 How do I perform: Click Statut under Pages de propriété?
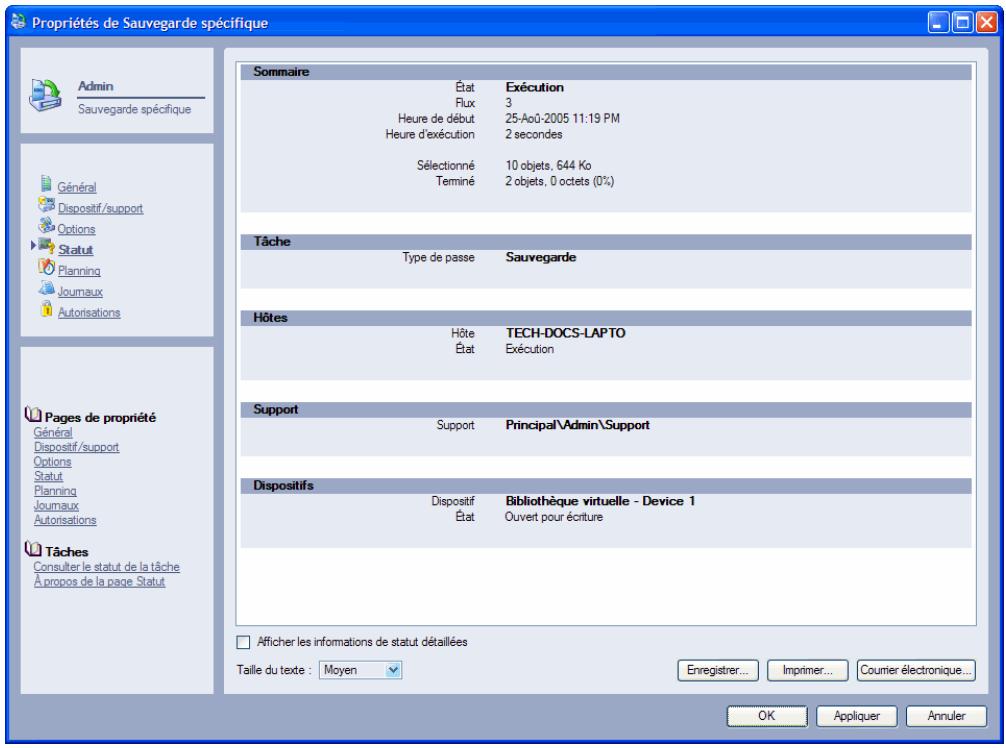[x=48, y=476]
